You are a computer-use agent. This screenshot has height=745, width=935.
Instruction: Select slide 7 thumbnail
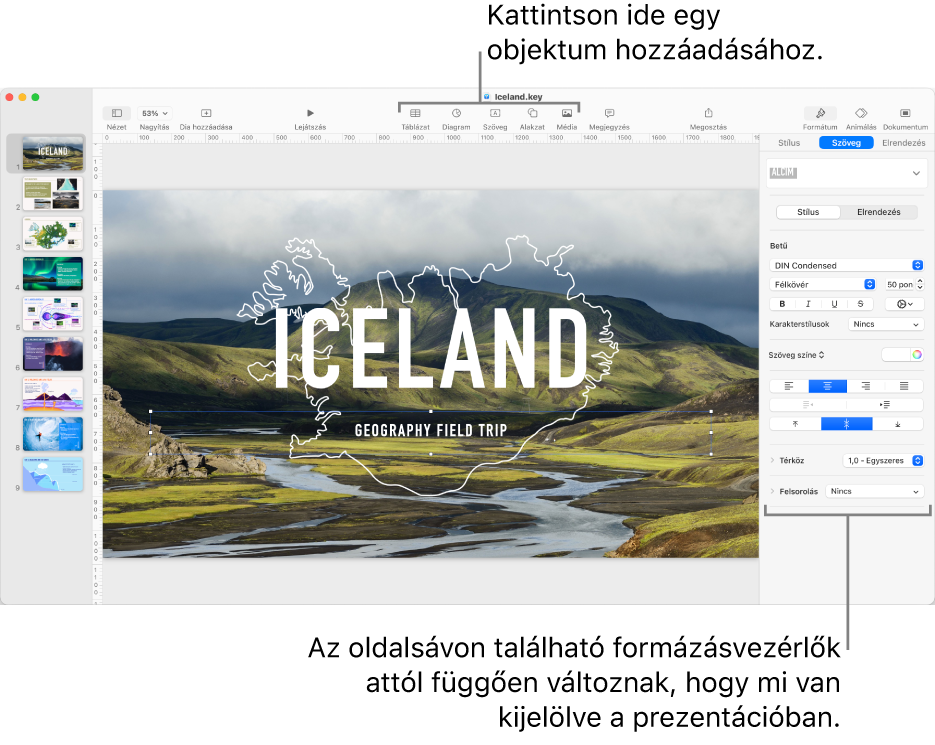[52, 394]
